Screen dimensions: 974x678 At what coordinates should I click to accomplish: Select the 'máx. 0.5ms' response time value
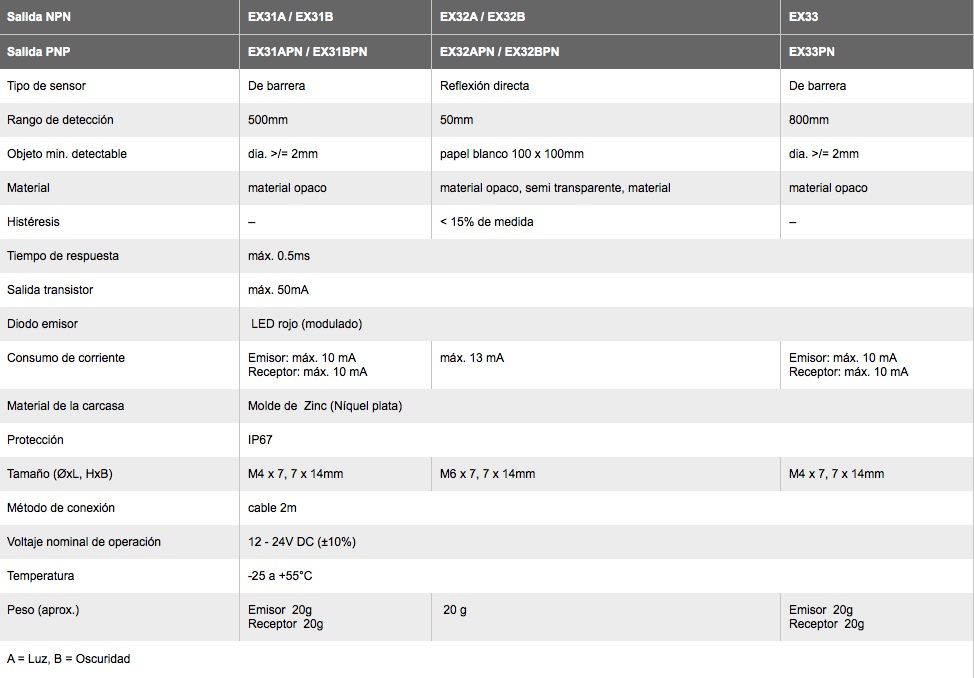tap(279, 256)
